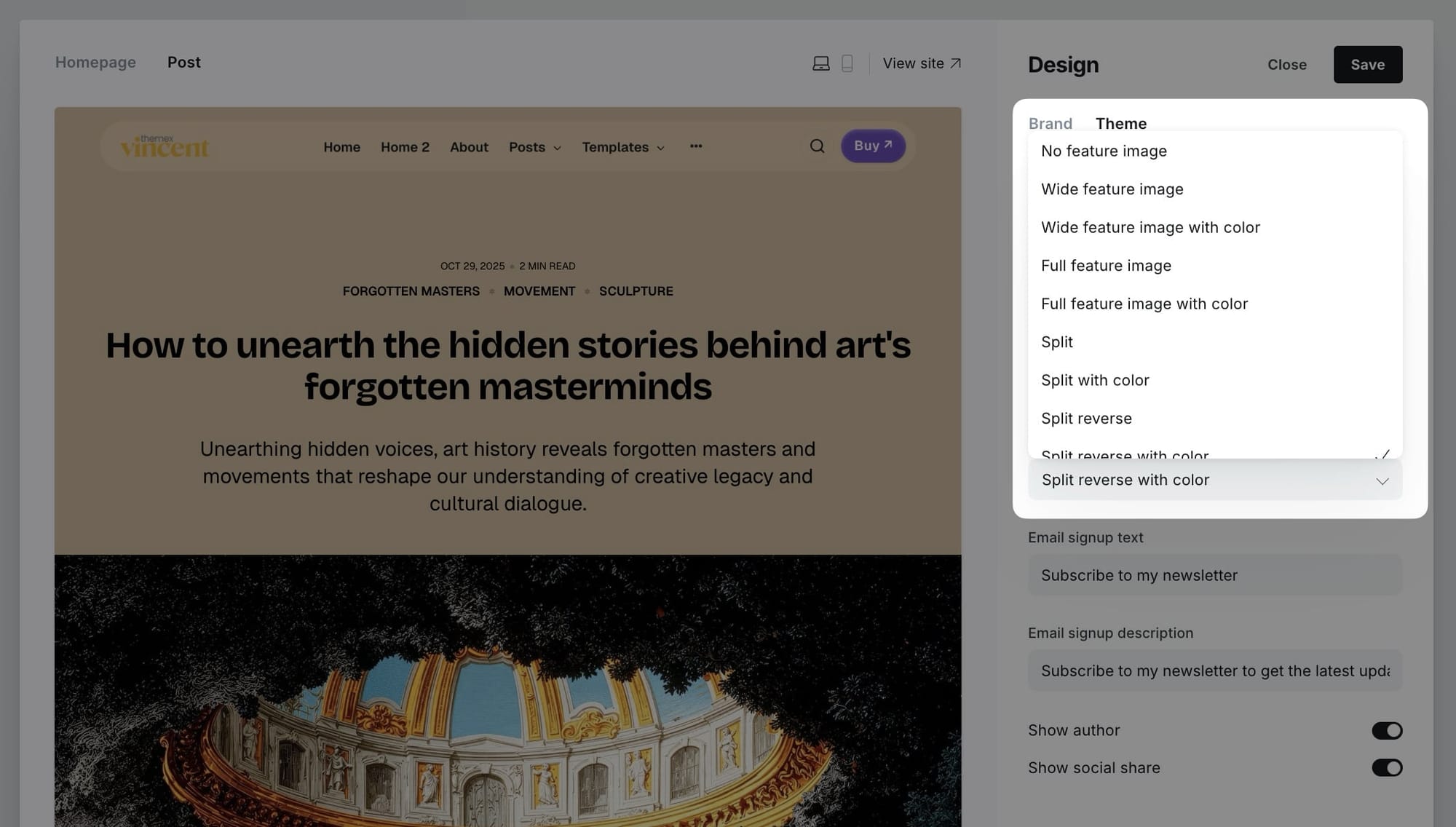
Task: Switch to mobile preview icon
Action: point(847,63)
